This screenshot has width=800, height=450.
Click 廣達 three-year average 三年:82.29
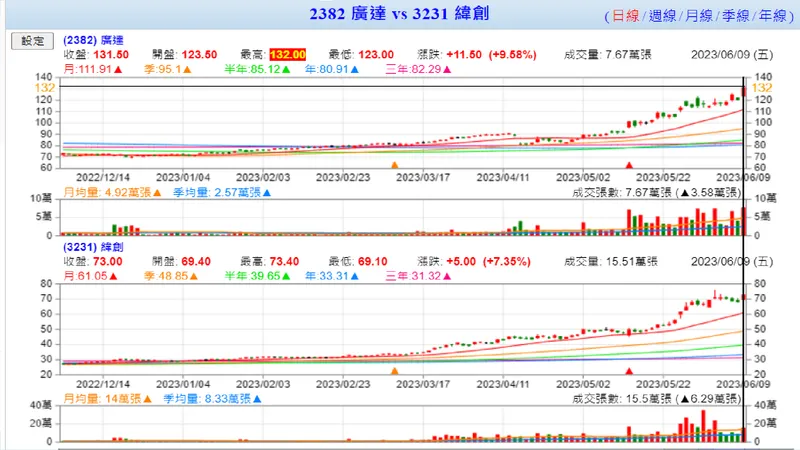pos(418,69)
